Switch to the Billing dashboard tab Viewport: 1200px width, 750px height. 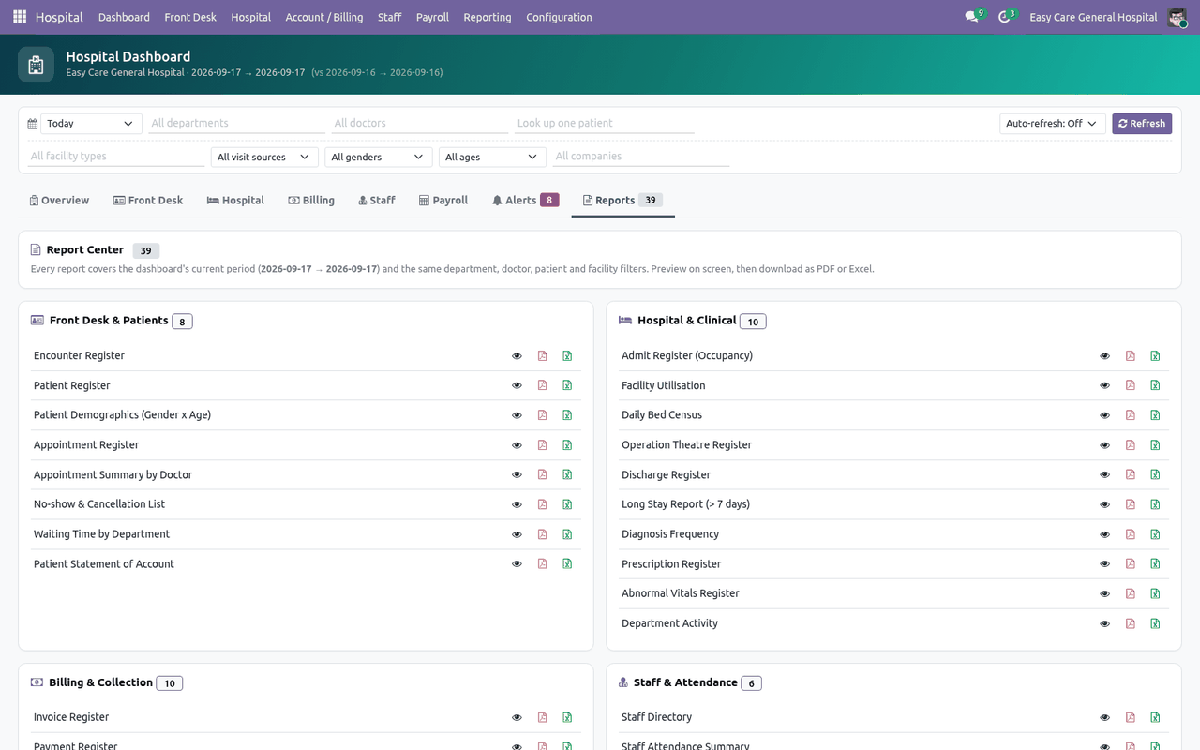311,200
